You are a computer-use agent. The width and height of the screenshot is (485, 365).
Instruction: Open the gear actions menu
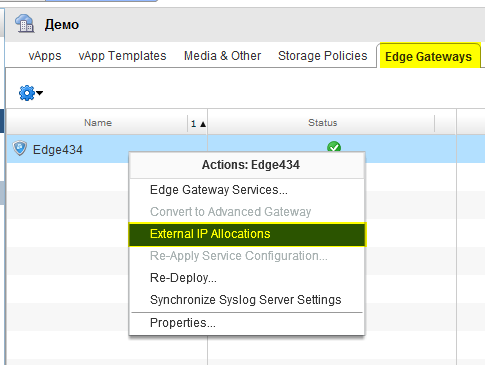coord(27,93)
